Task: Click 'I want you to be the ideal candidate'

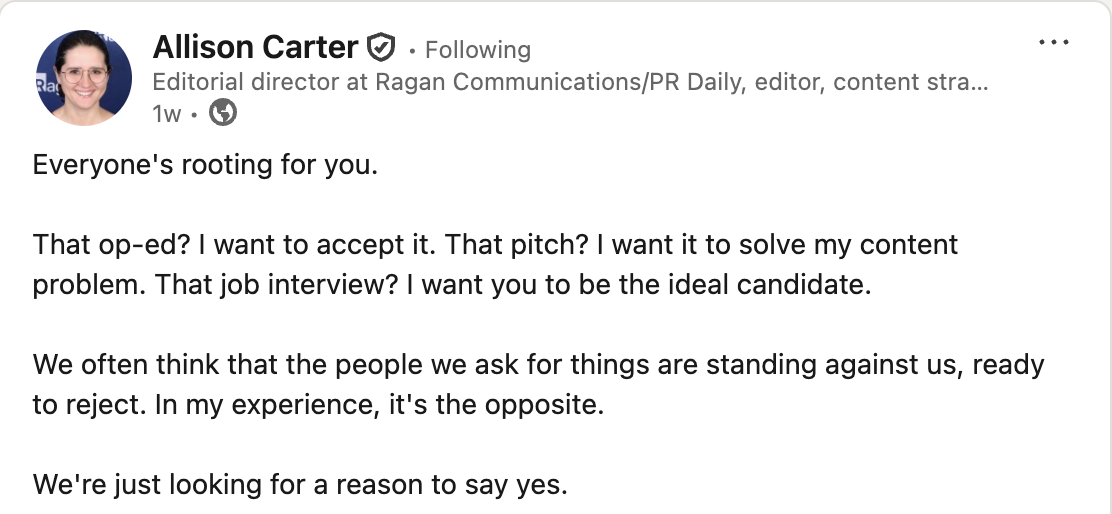Action: pyautogui.click(x=639, y=284)
